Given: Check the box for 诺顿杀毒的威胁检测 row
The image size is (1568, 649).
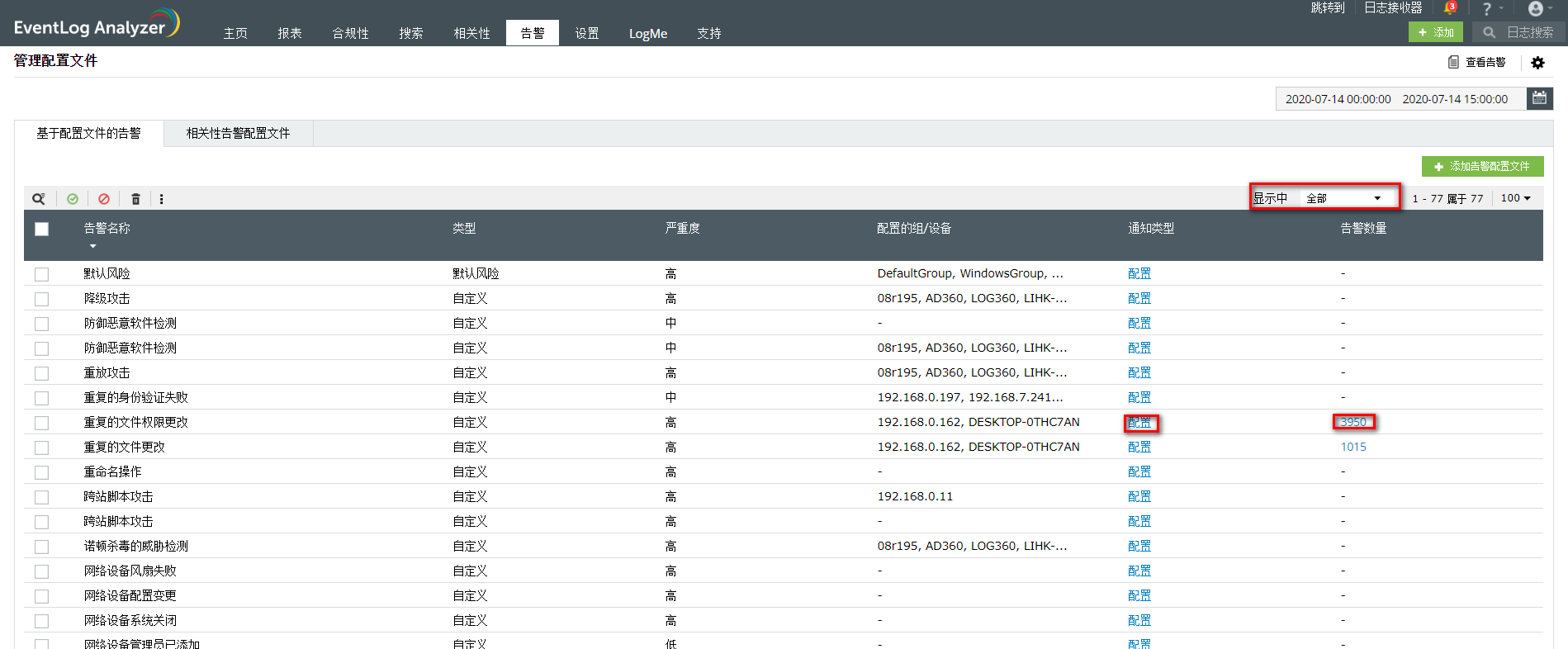Looking at the screenshot, I should pos(42,547).
